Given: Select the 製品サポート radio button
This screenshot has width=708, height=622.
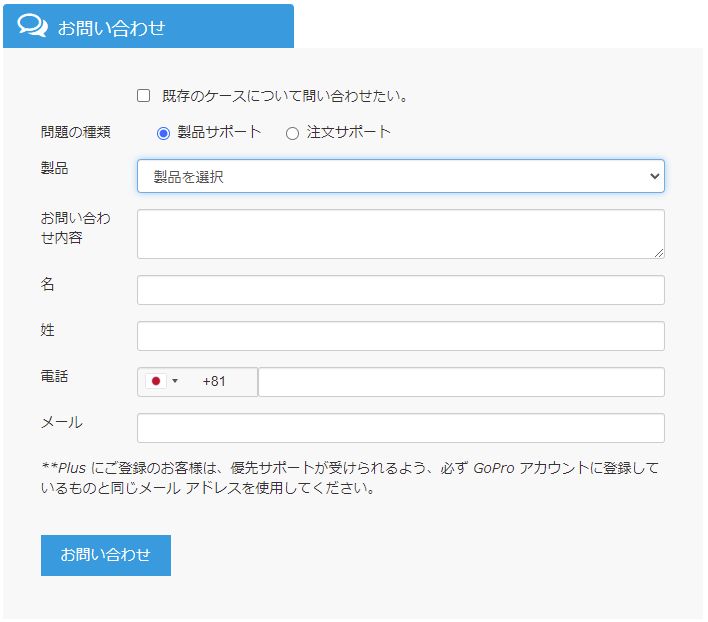Looking at the screenshot, I should [x=163, y=133].
